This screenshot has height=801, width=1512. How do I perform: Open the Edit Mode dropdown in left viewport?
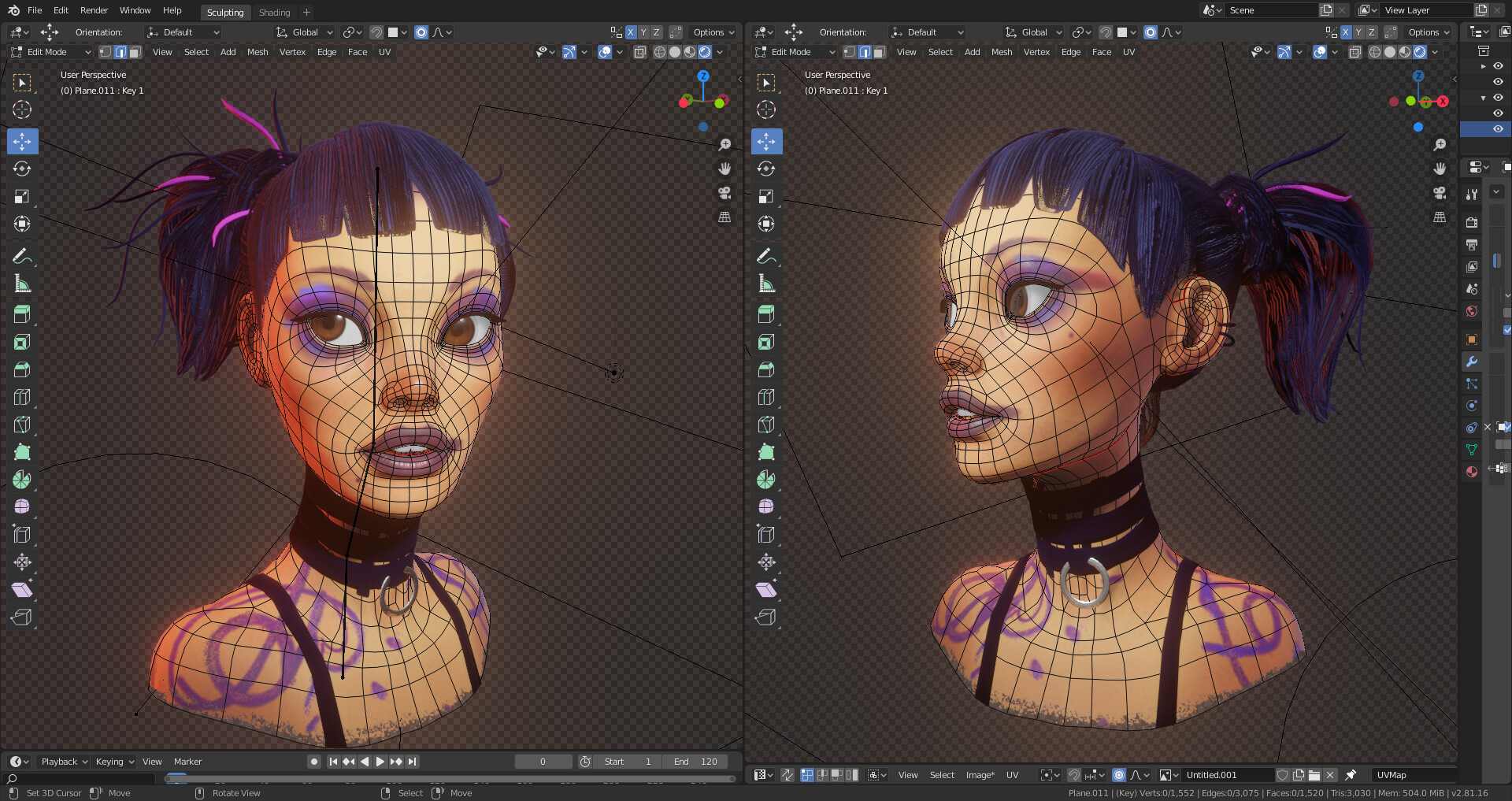50,52
